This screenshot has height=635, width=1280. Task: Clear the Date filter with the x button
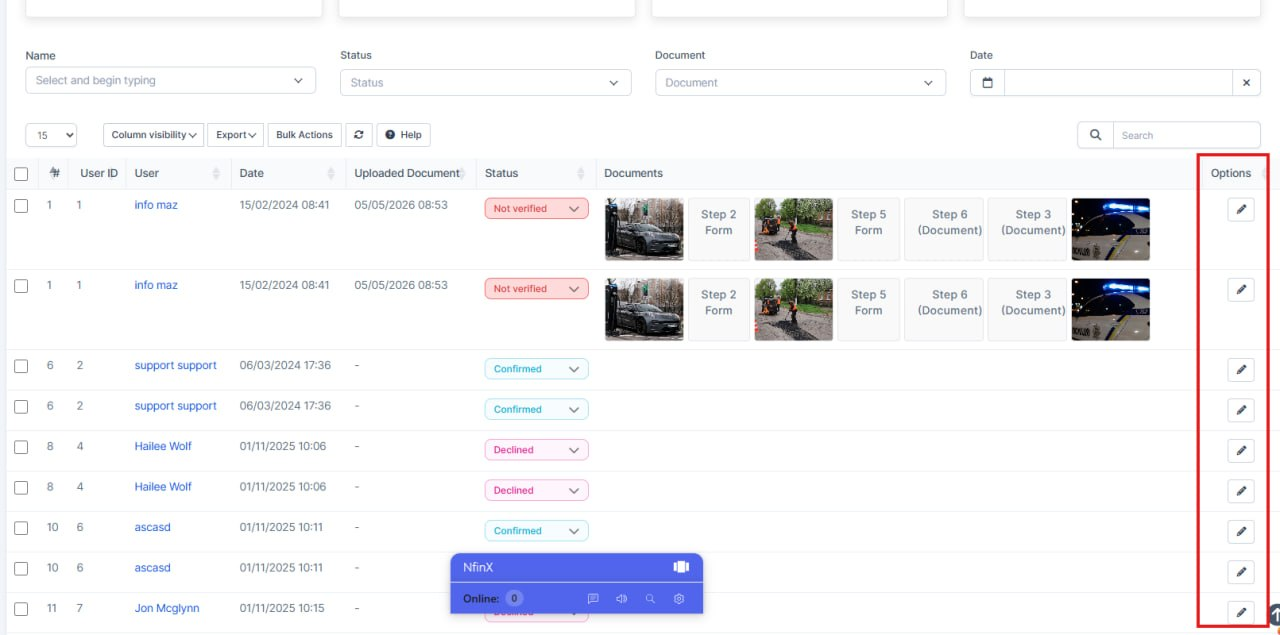point(1246,83)
